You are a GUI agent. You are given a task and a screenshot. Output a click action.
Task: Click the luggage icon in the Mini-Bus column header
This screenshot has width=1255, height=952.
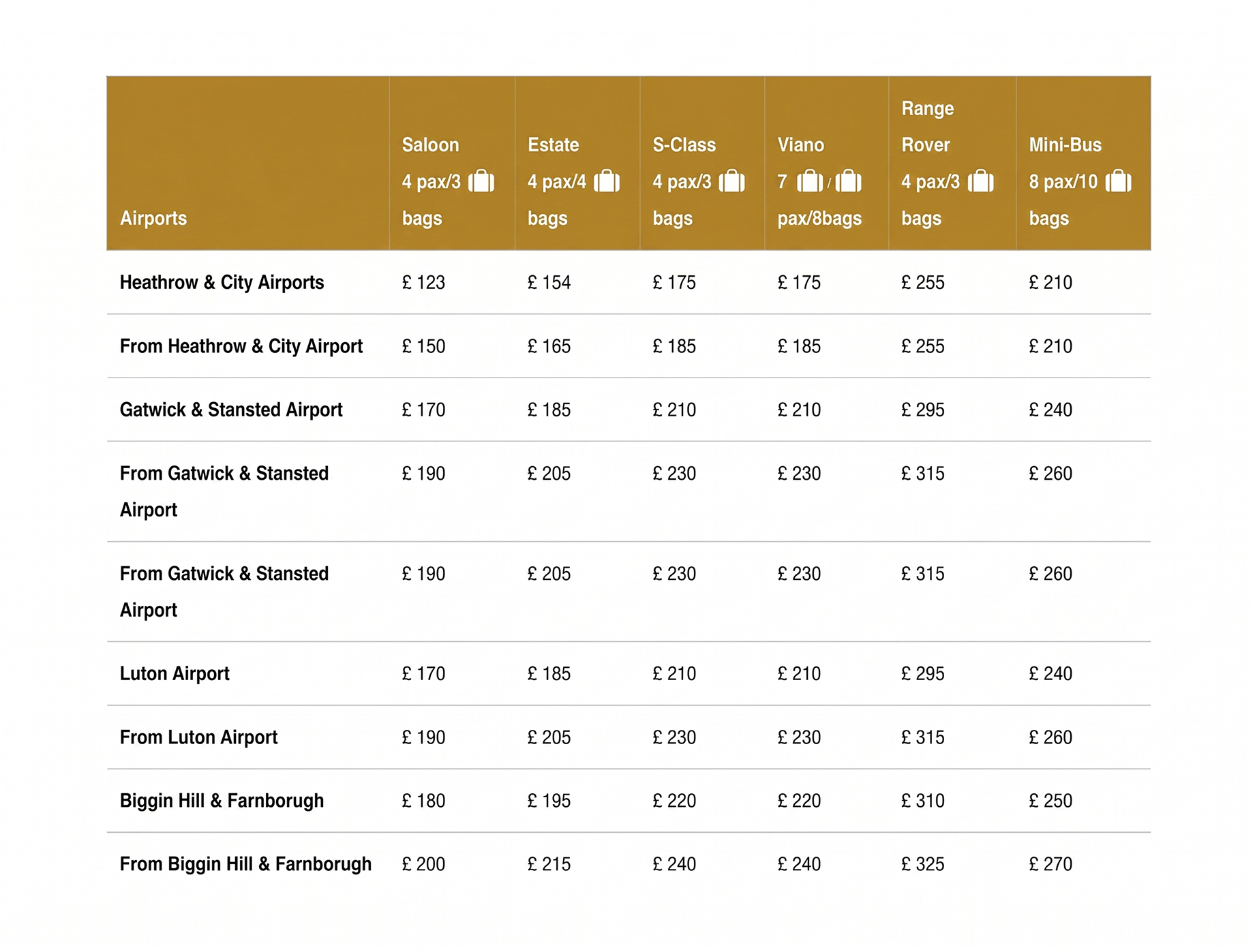(x=1119, y=181)
